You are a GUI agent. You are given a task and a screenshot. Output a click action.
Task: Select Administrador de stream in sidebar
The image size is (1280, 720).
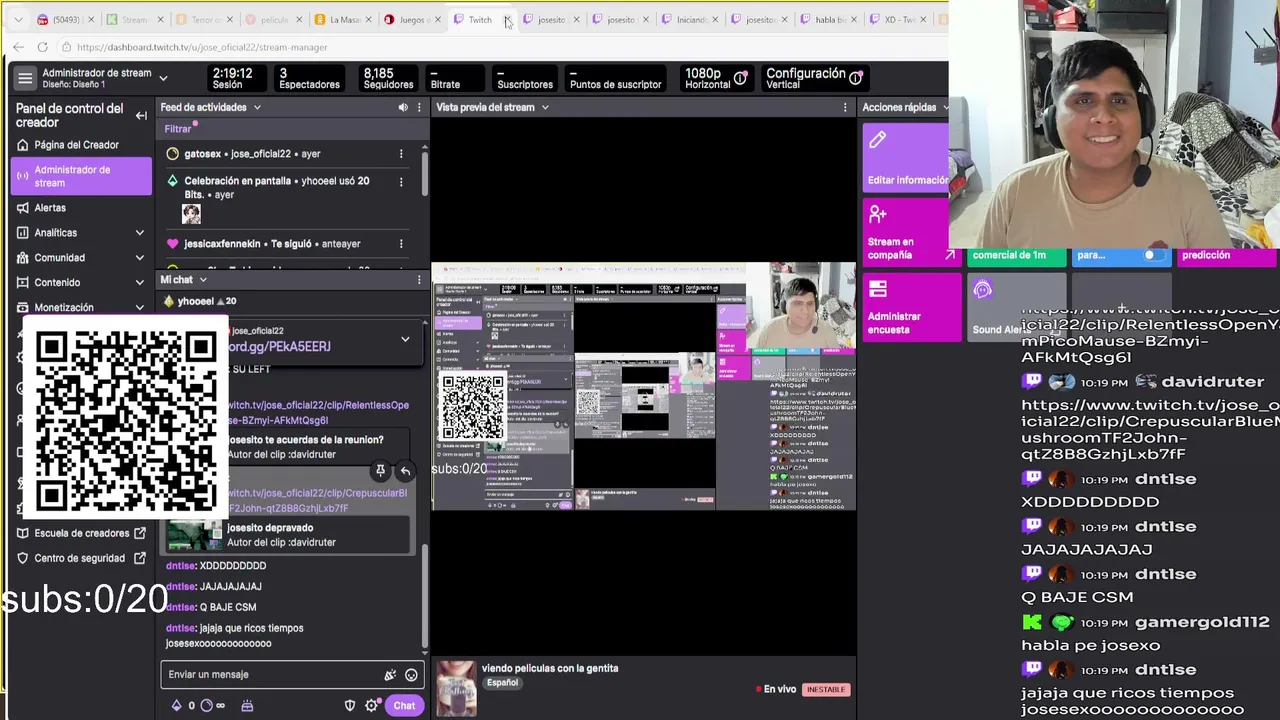81,176
